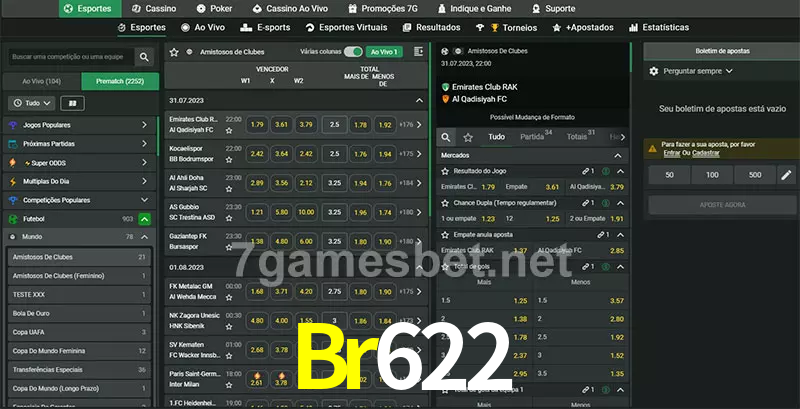Pick odds 1.79 for Emirates Club W1
The width and height of the screenshot is (800, 409).
point(257,124)
